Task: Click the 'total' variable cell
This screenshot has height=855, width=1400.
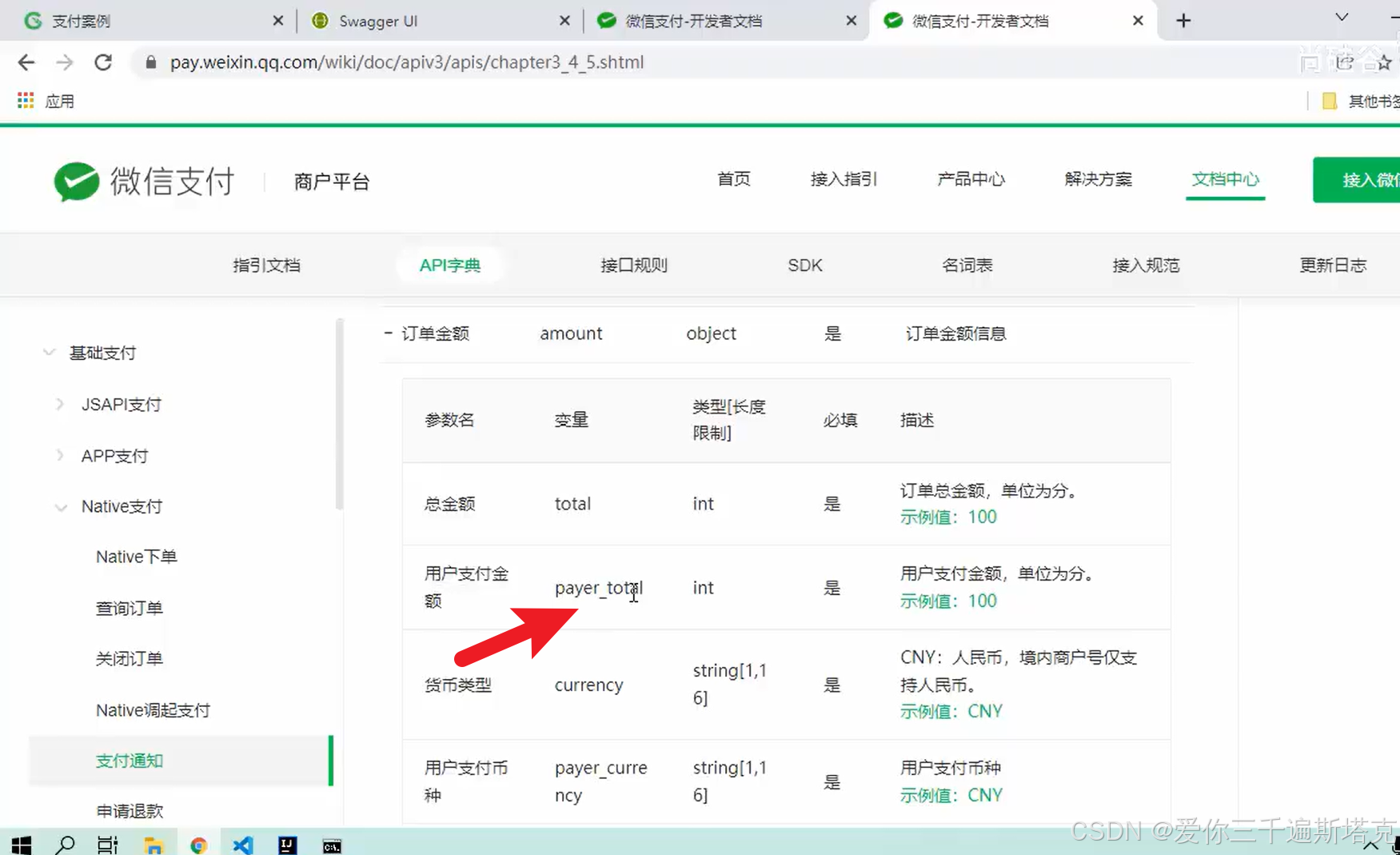Action: (572, 504)
